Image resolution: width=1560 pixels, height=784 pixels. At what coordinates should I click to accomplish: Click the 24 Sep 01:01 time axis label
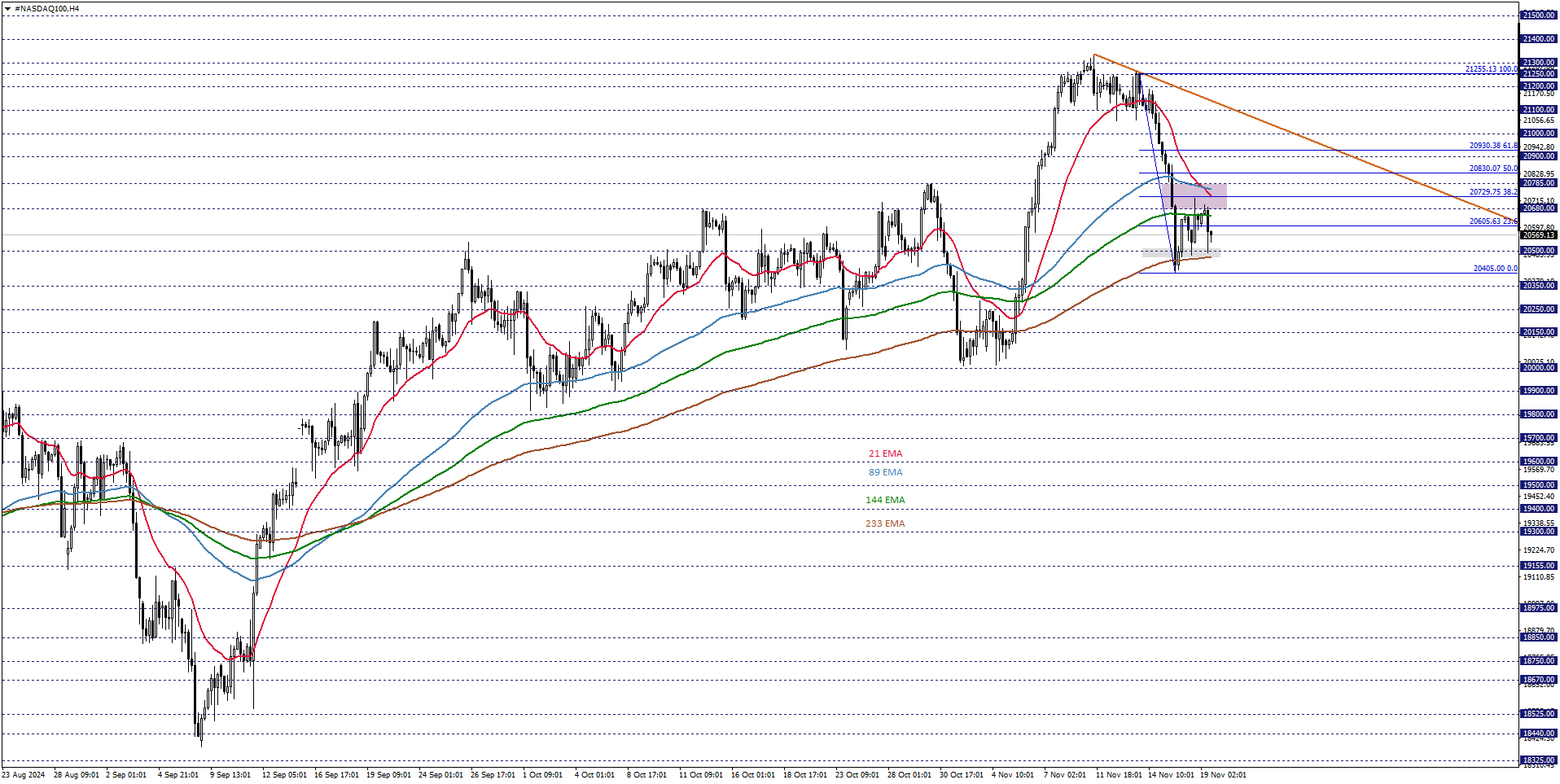click(x=440, y=775)
